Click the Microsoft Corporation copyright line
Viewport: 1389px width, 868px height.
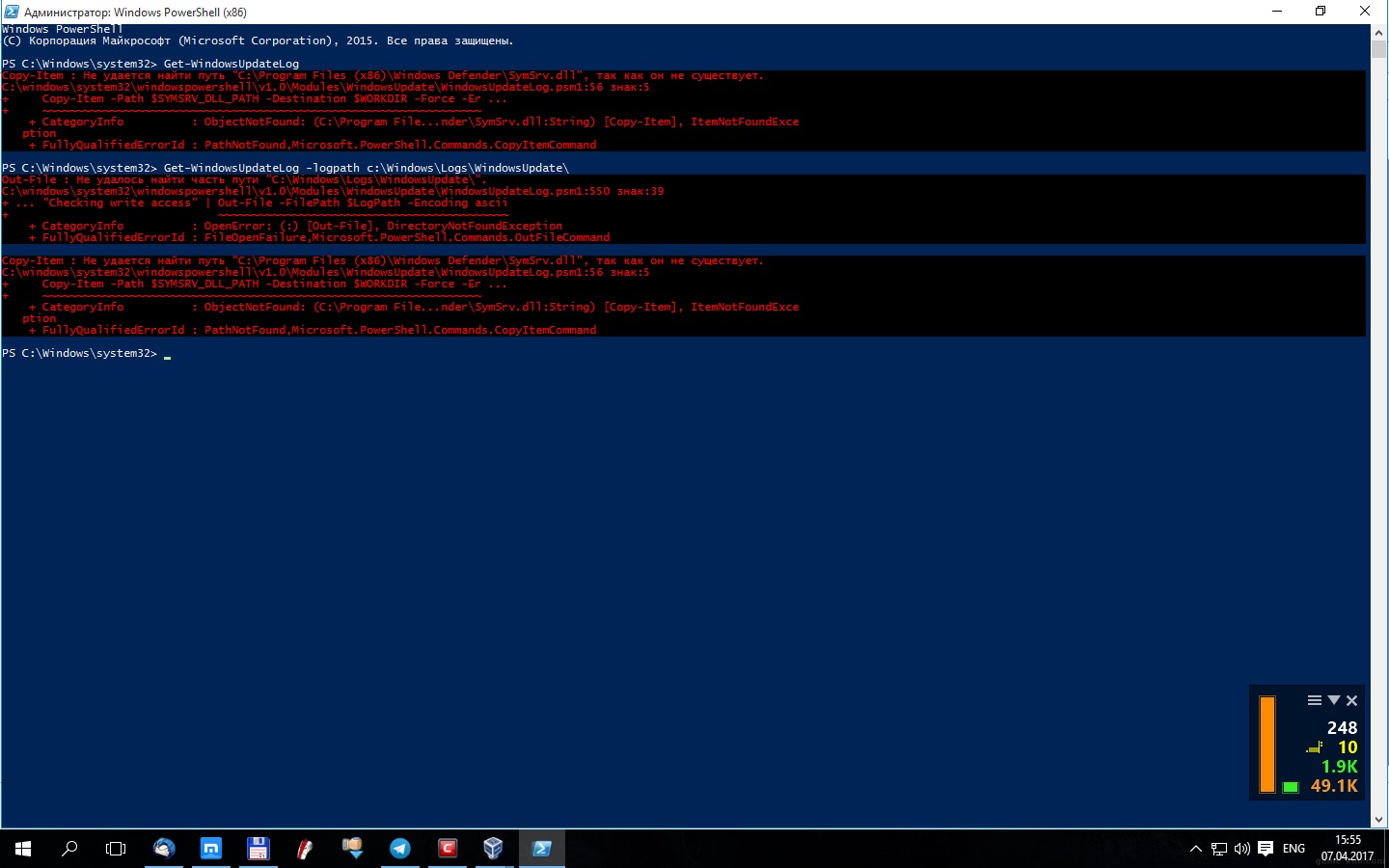258,41
